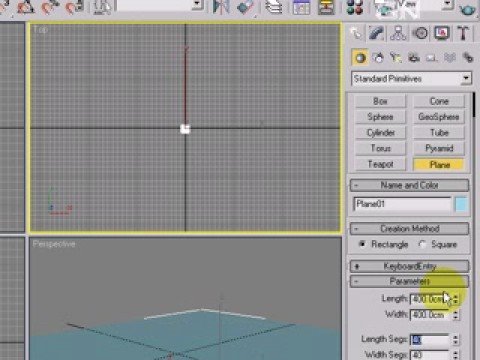
Task: Click the Cylinder primitive button
Action: [x=380, y=132]
